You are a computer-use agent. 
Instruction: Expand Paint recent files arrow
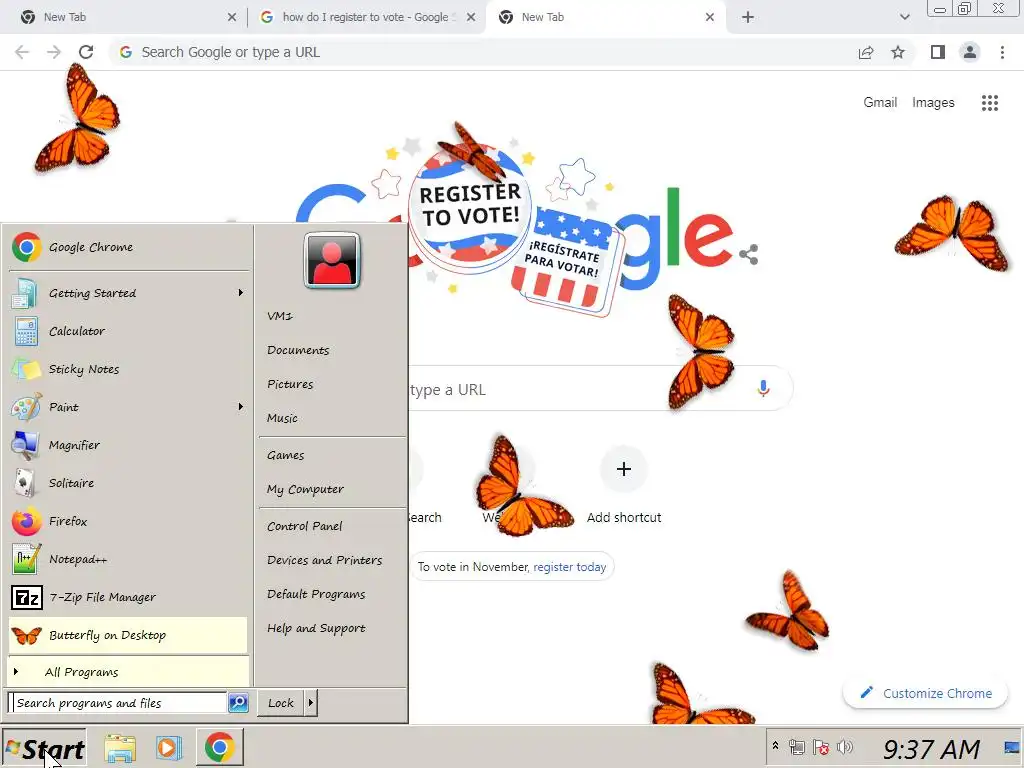(x=240, y=407)
